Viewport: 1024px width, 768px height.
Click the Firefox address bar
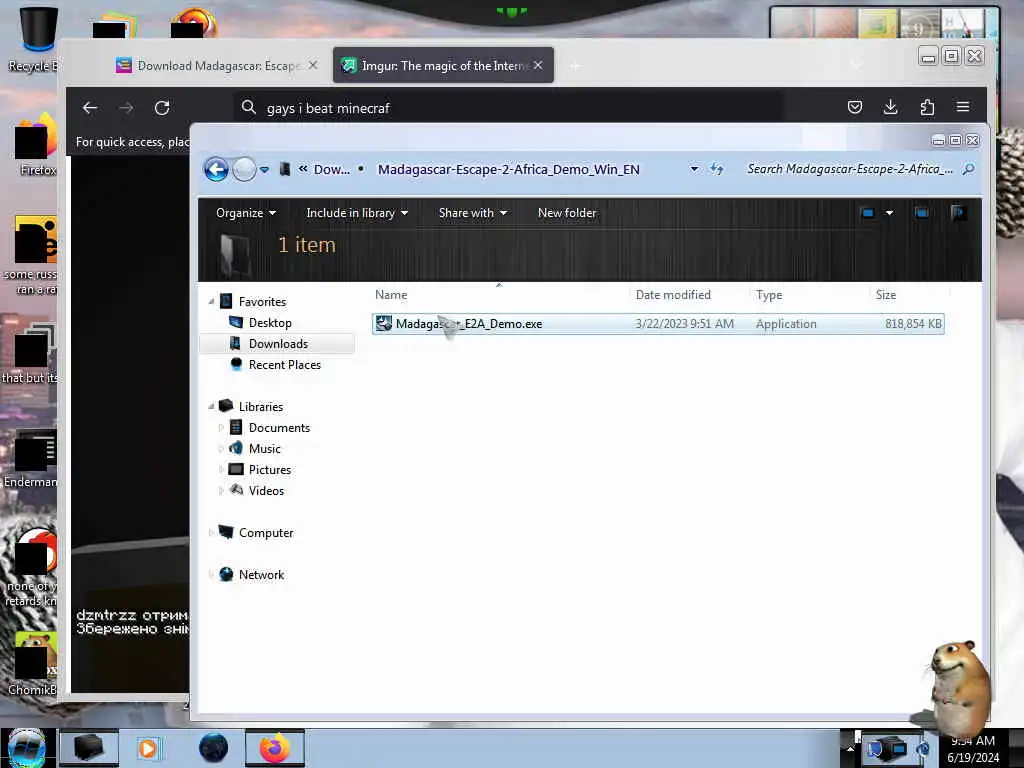(509, 108)
